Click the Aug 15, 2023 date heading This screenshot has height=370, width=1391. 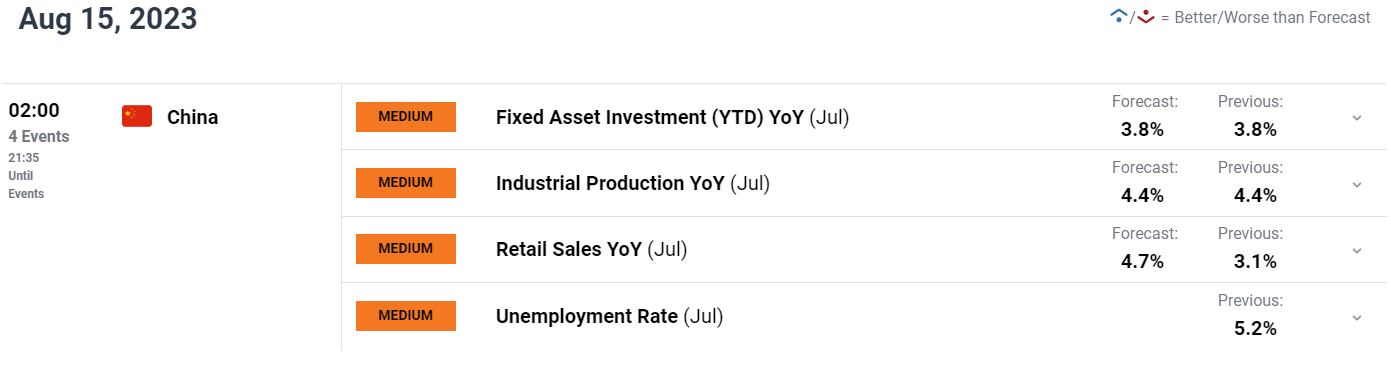tap(108, 18)
